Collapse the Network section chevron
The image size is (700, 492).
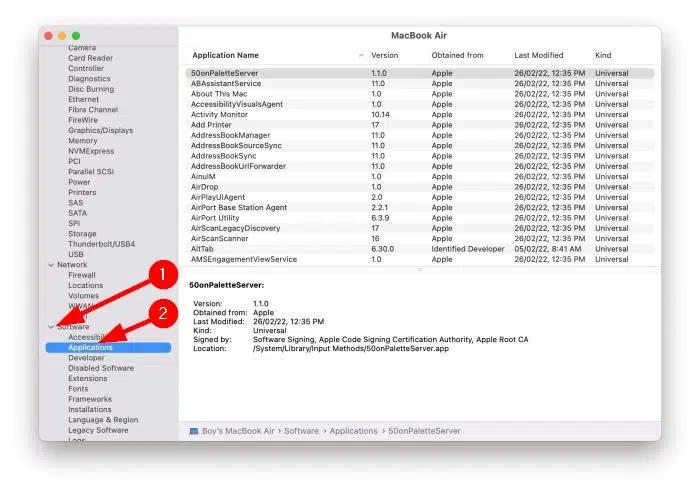pos(51,265)
